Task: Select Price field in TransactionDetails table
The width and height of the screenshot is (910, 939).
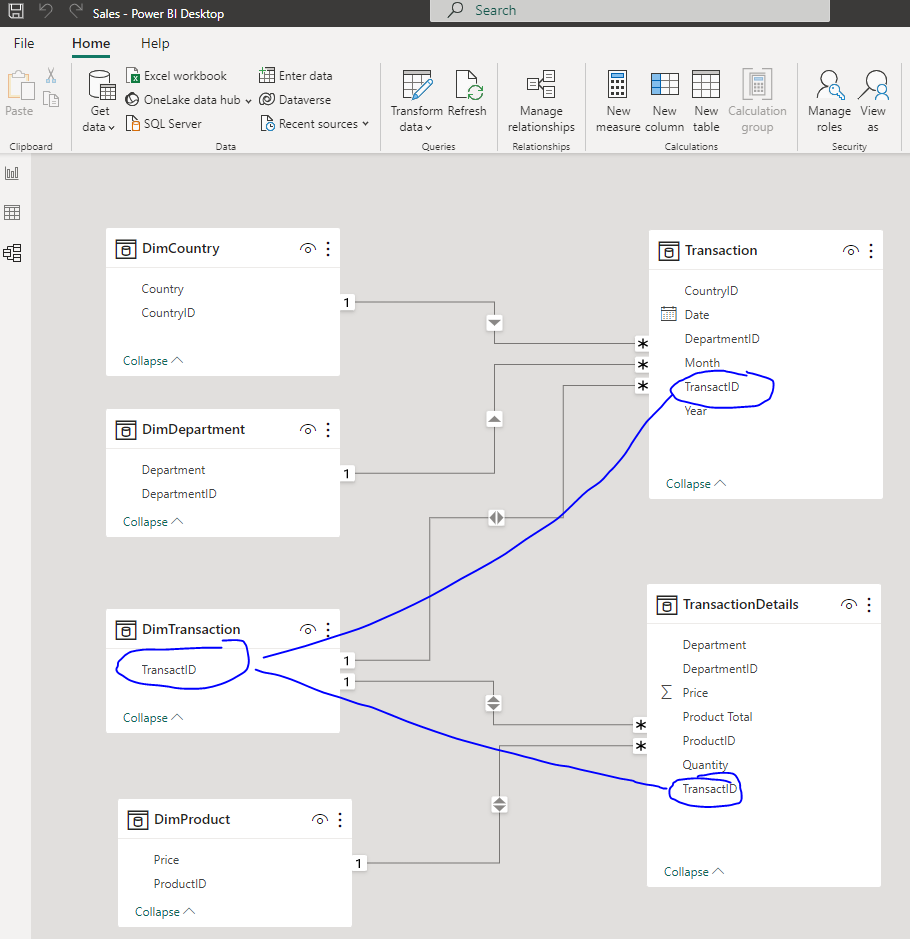Action: coord(695,693)
